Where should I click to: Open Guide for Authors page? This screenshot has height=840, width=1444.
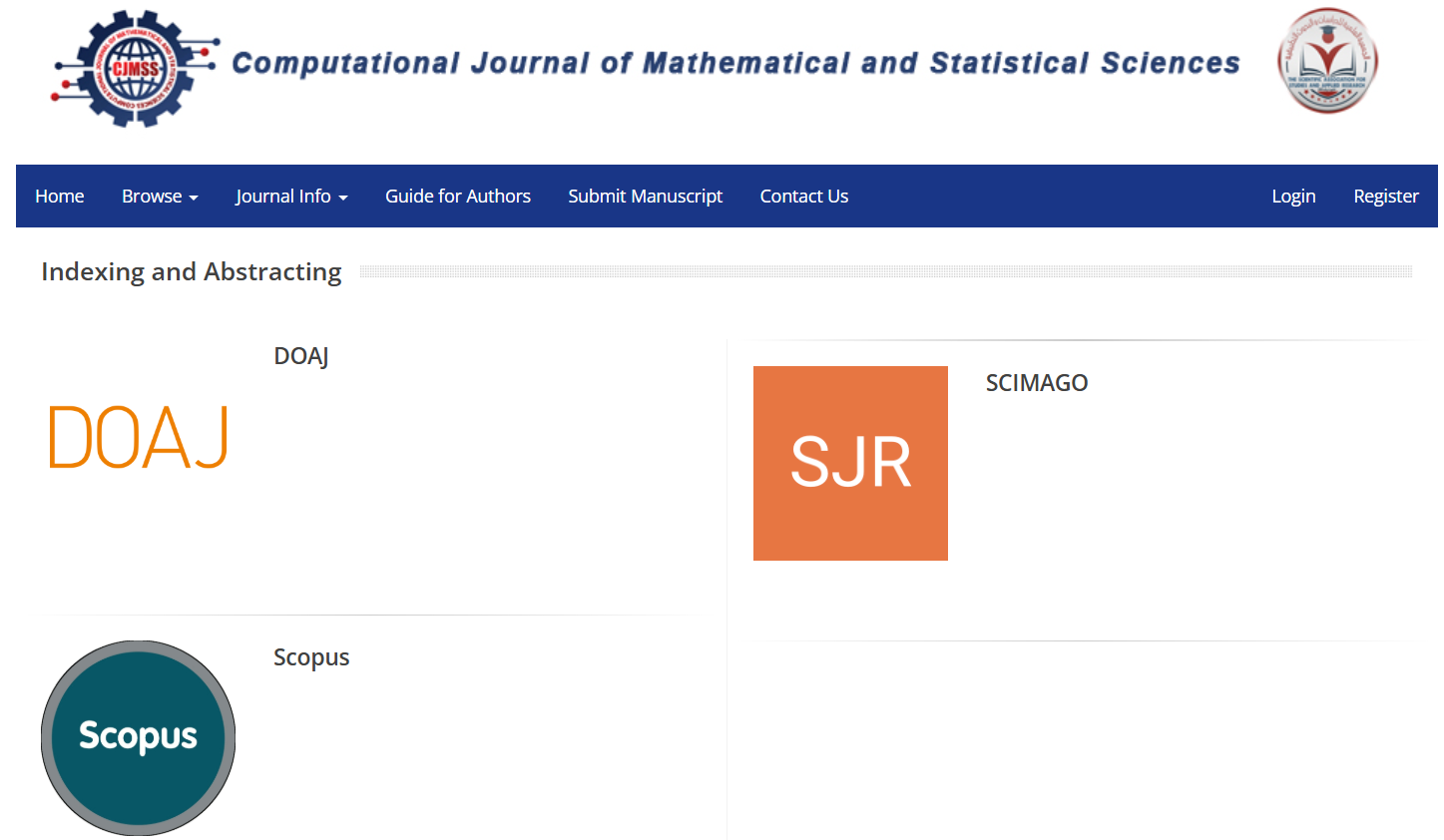(x=458, y=197)
